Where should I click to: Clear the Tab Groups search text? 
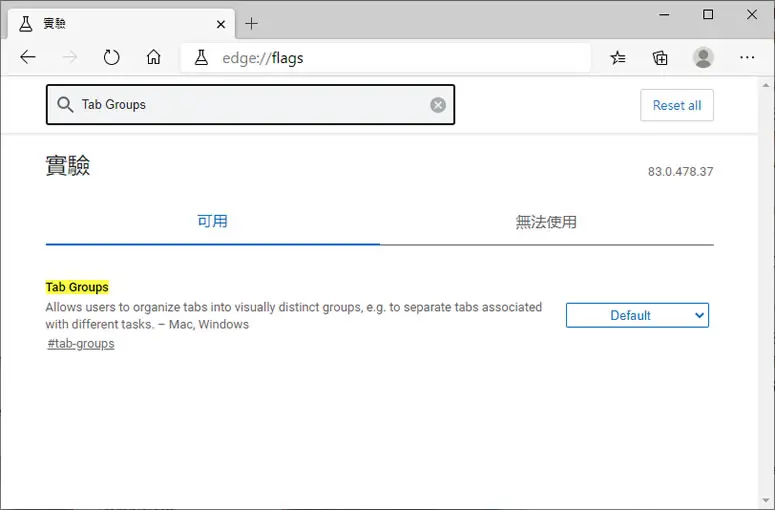(438, 105)
